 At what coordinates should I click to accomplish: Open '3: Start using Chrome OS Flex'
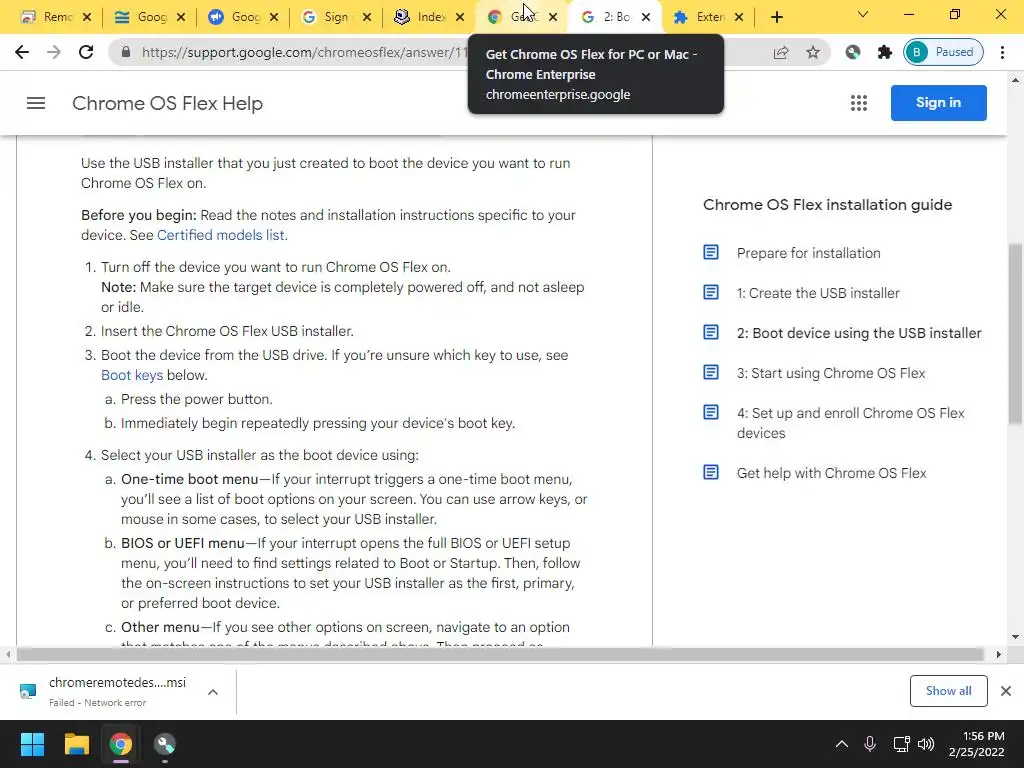831,373
